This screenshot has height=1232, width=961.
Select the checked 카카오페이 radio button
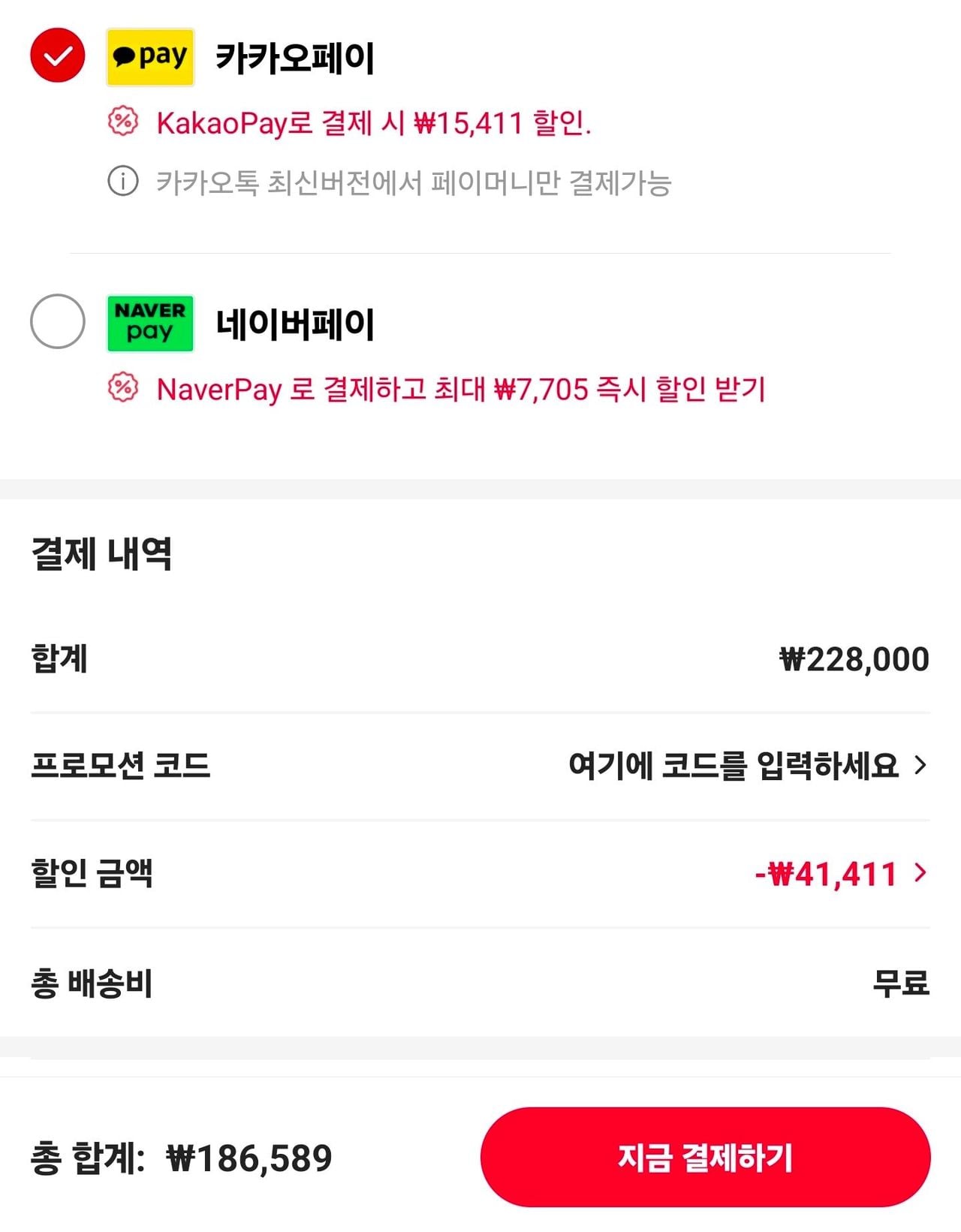pyautogui.click(x=58, y=56)
